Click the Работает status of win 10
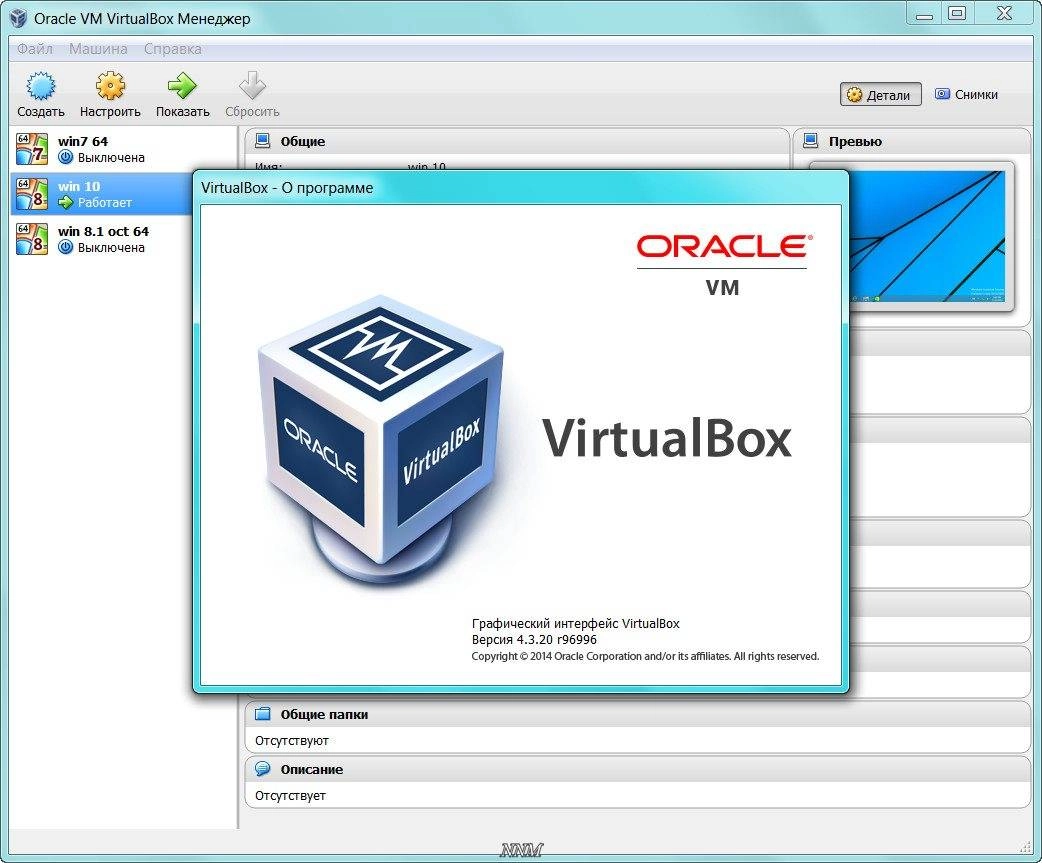 click(x=105, y=203)
